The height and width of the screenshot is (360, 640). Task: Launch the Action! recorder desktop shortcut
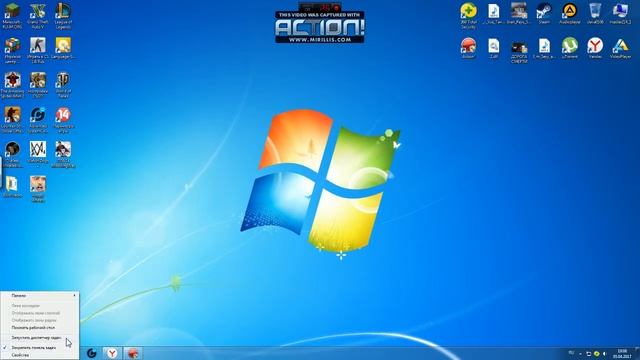[x=469, y=49]
